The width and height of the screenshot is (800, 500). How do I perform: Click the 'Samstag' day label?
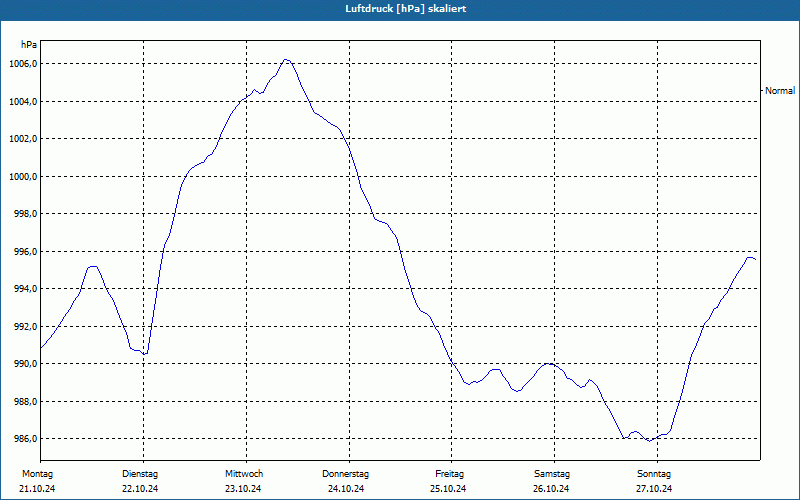tap(552, 474)
